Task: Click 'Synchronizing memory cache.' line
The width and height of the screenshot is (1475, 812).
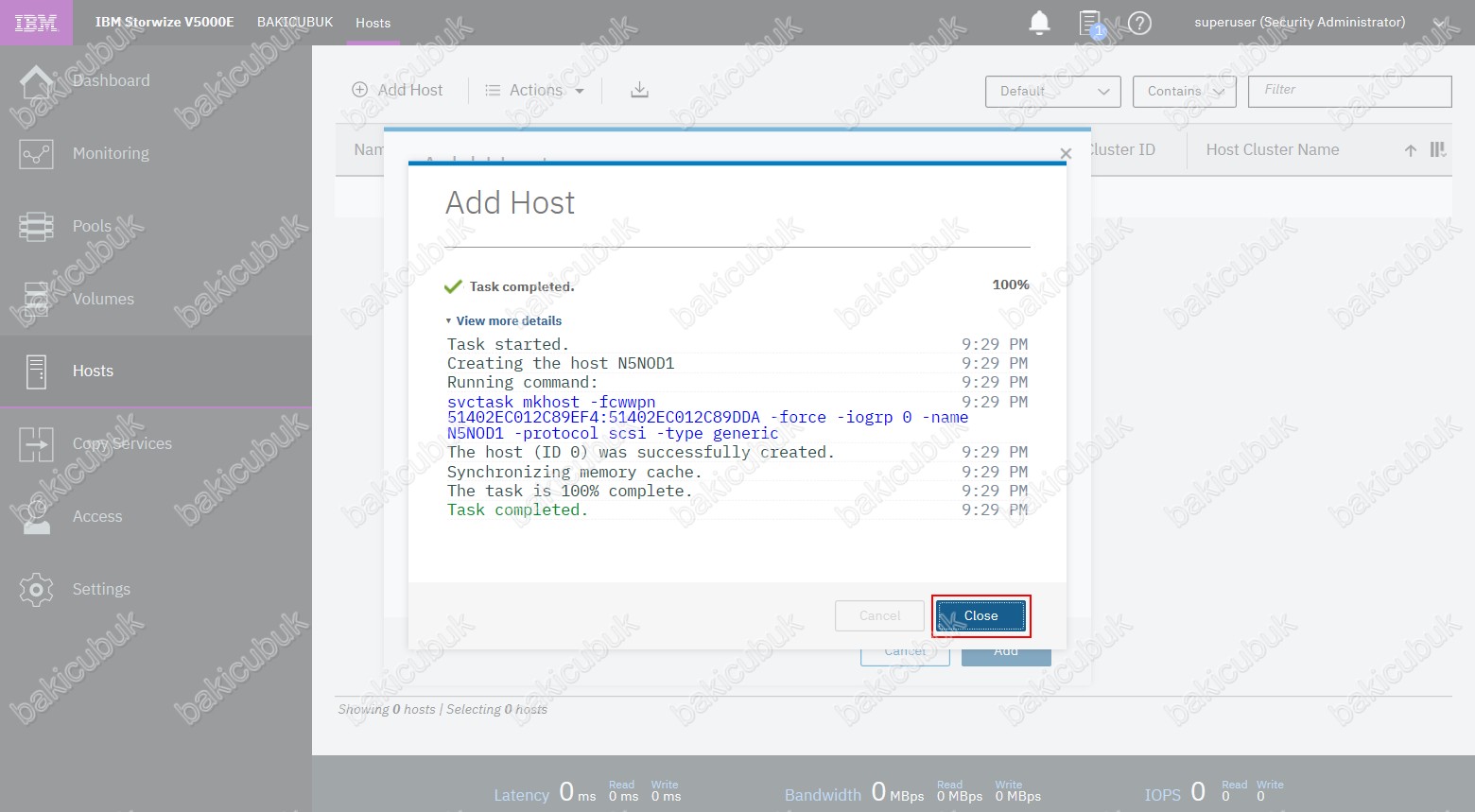Action: pyautogui.click(x=574, y=472)
